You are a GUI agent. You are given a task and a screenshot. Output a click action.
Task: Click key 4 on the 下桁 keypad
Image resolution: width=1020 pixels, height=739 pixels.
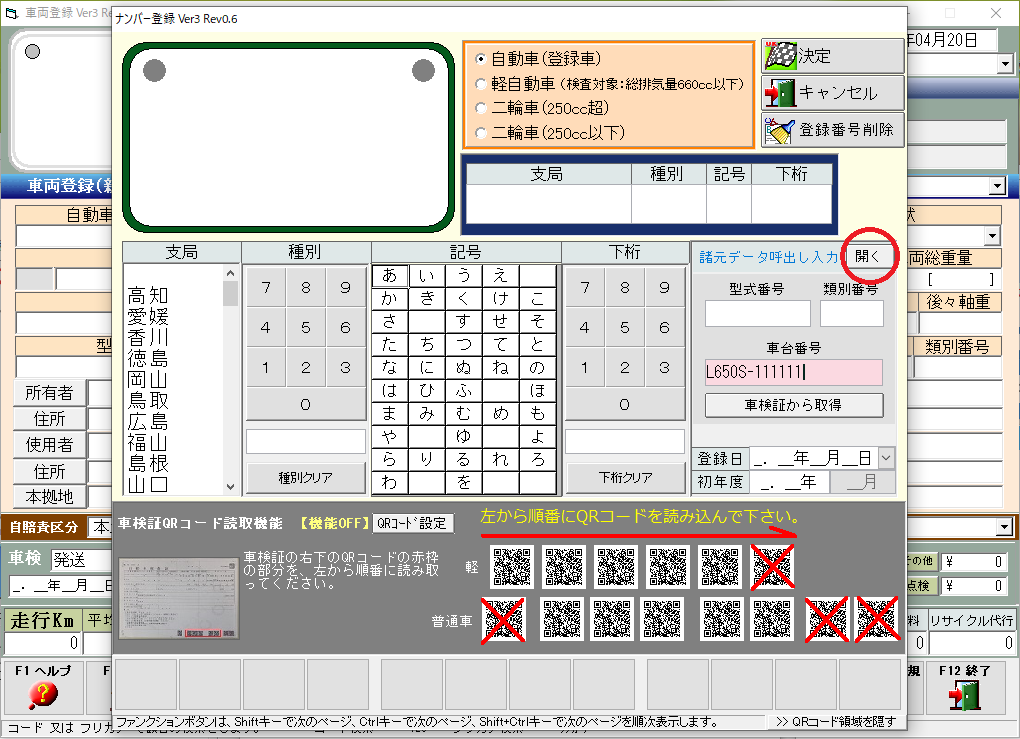pyautogui.click(x=585, y=327)
